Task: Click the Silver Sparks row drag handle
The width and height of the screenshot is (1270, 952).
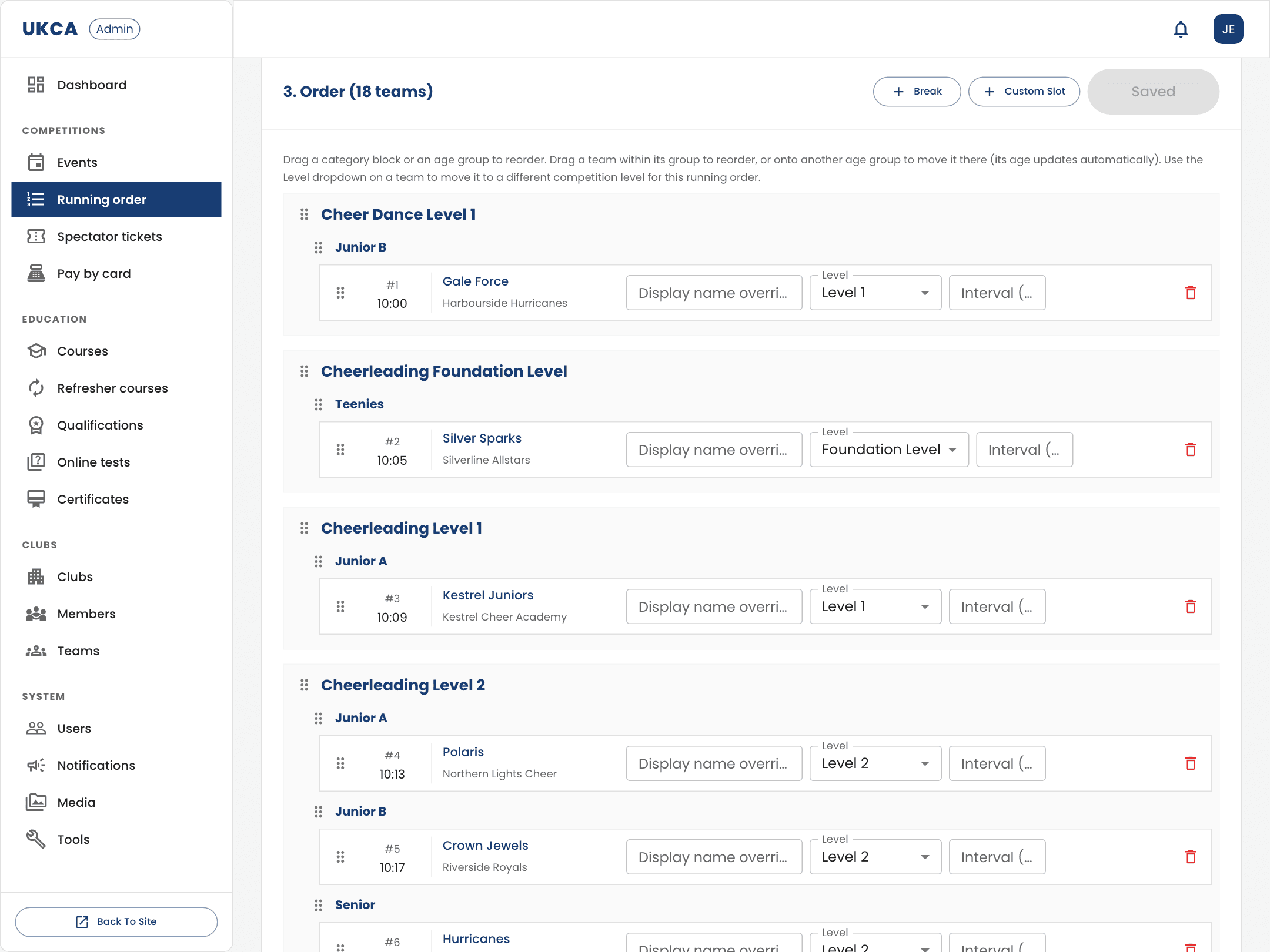Action: pos(340,450)
